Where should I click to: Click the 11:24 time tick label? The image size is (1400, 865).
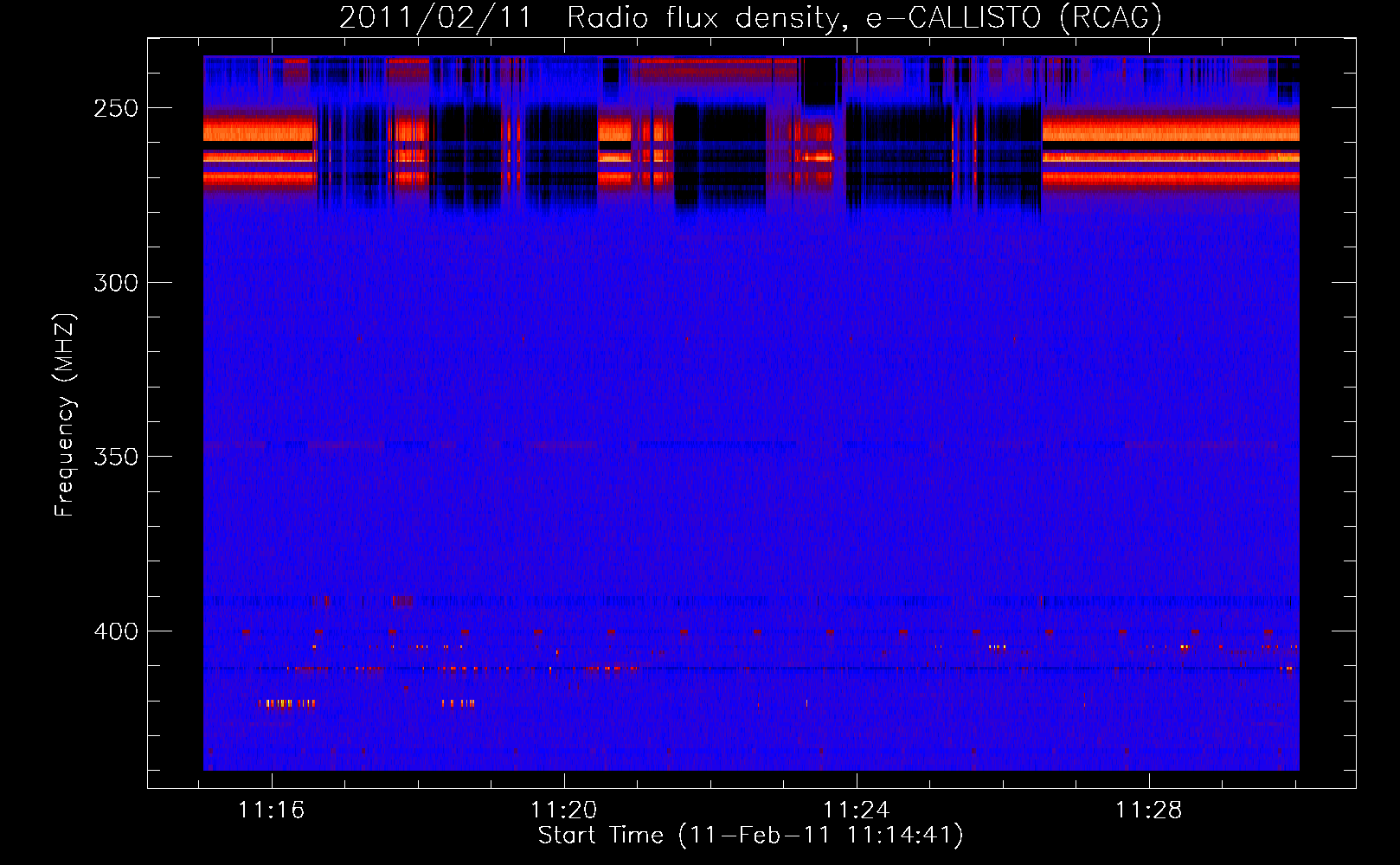click(857, 810)
